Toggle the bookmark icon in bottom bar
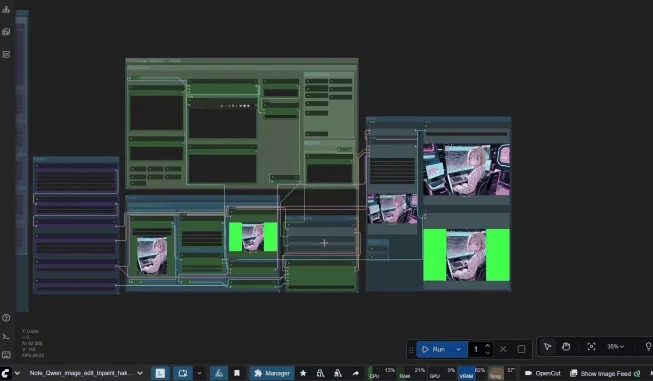Image resolution: width=653 pixels, height=381 pixels. tap(237, 373)
